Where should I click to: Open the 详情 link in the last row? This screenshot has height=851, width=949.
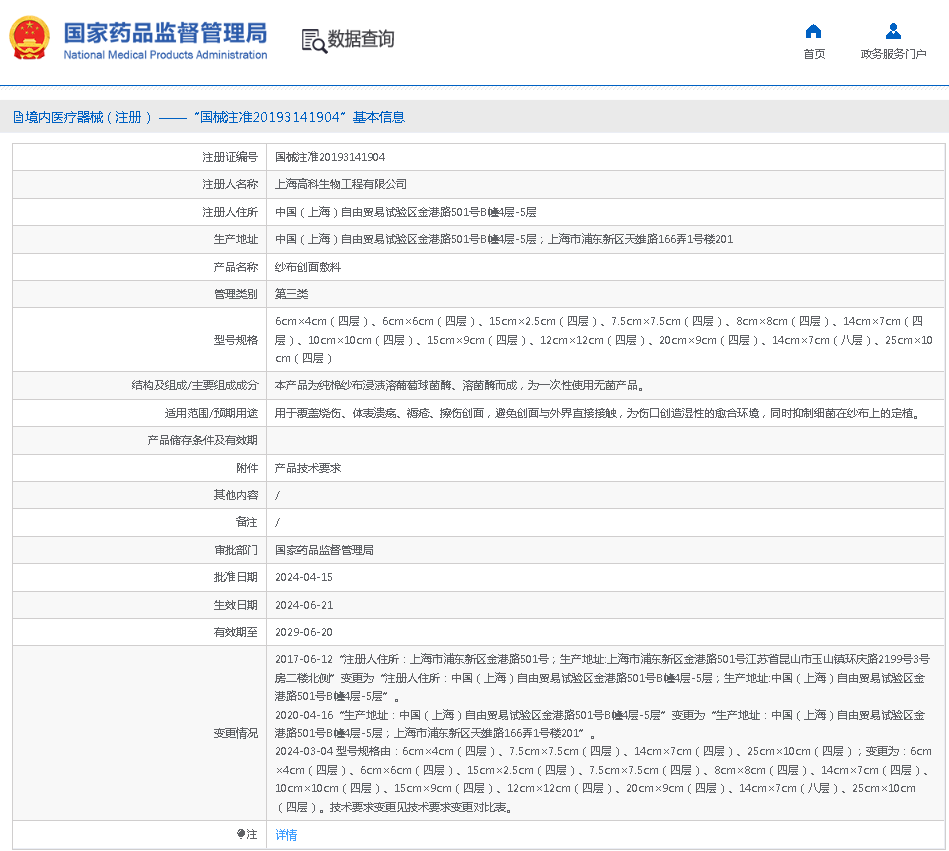tap(287, 835)
